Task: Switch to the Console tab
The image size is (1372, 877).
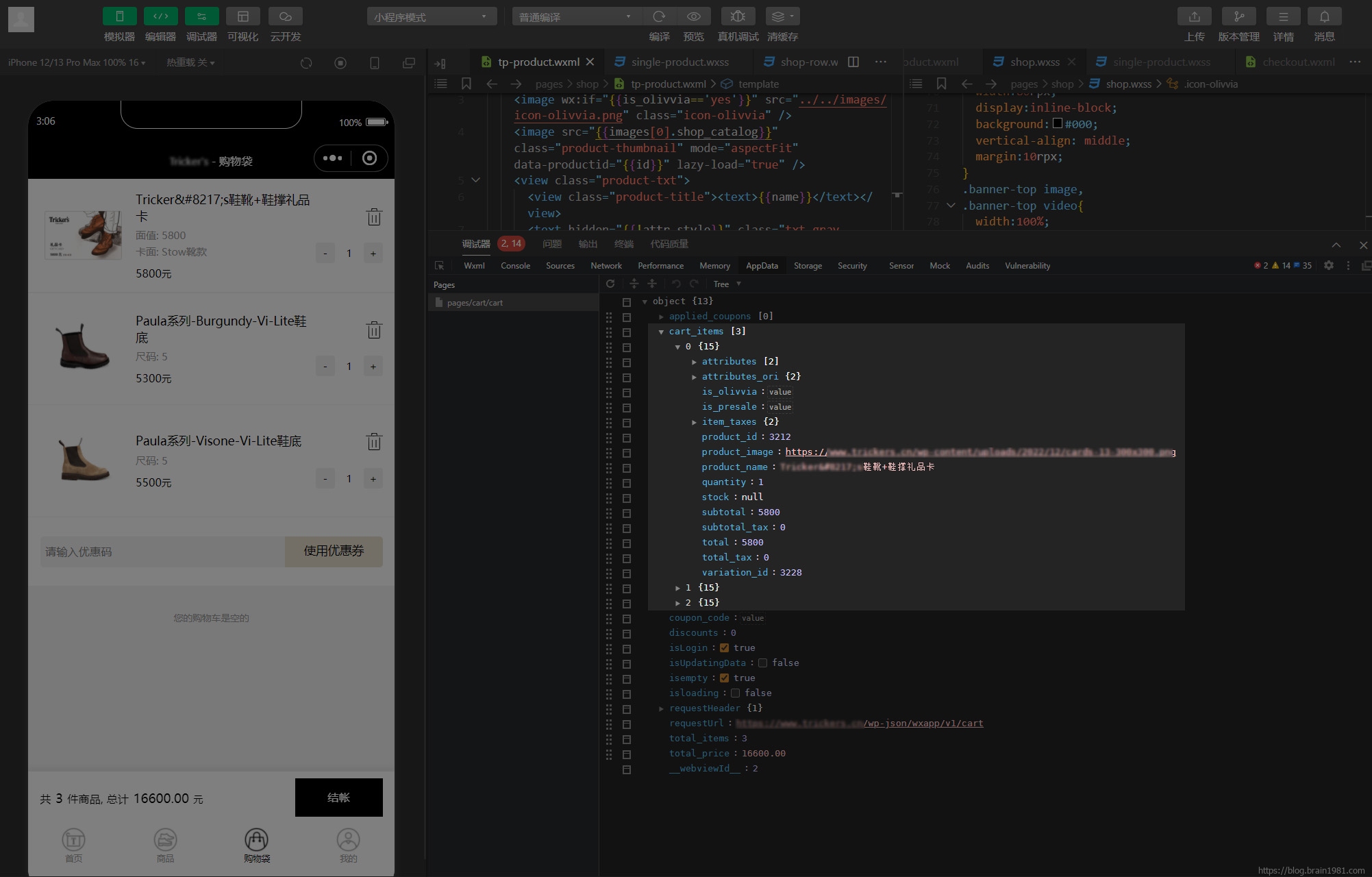Action: 515,265
